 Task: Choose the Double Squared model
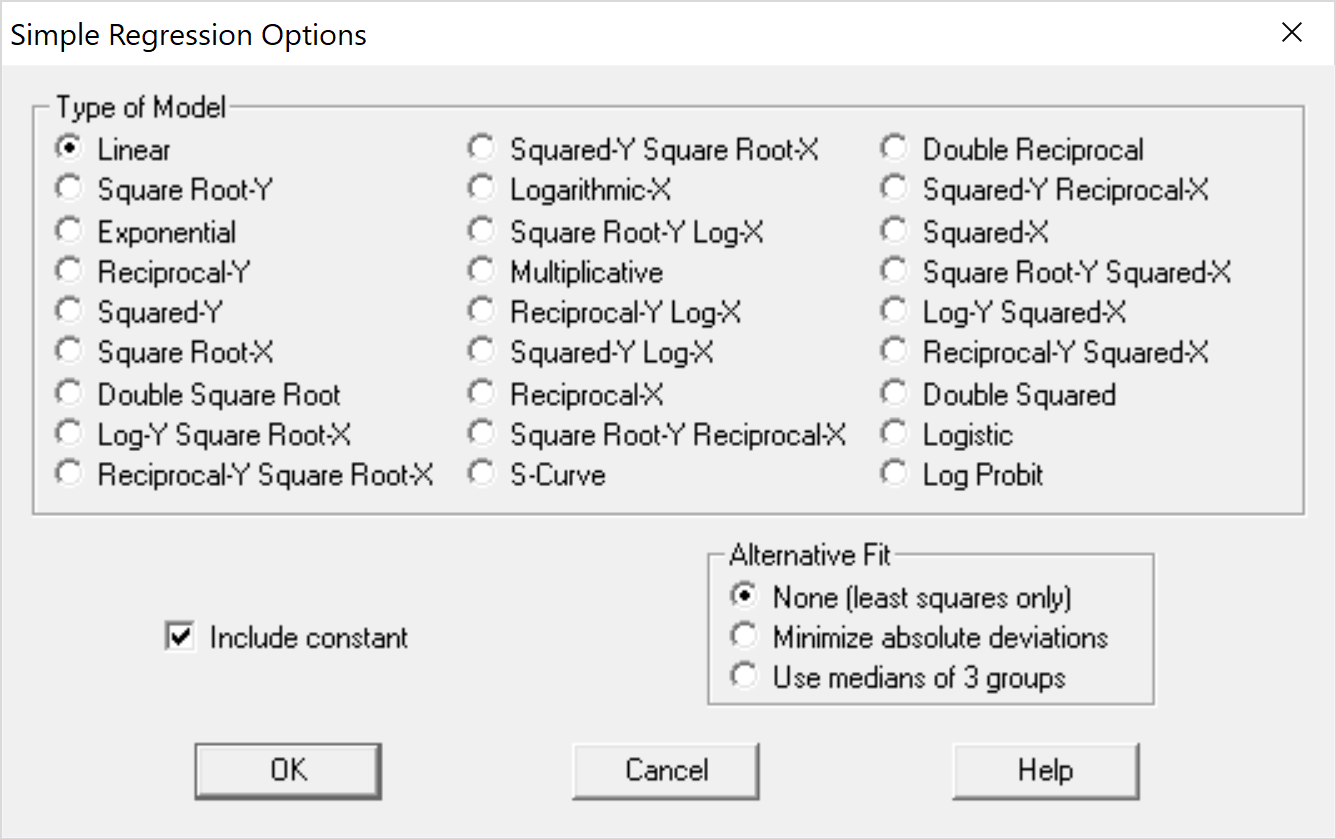pyautogui.click(x=893, y=392)
